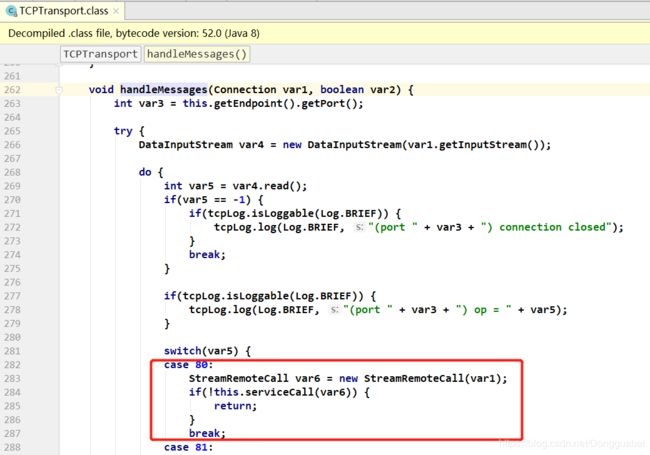The height and width of the screenshot is (455, 650).
Task: Click the TCPTransport breadcrumb
Action: tap(100, 54)
